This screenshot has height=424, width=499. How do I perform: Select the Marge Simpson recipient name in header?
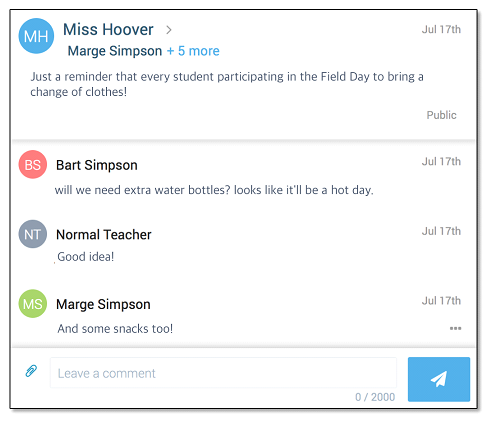tap(115, 51)
